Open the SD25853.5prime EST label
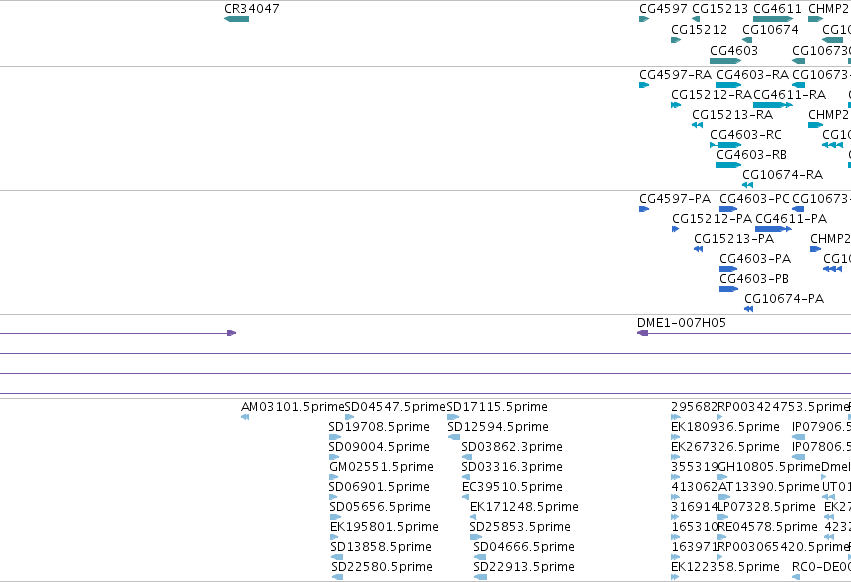Image resolution: width=851 pixels, height=582 pixels. coord(520,527)
